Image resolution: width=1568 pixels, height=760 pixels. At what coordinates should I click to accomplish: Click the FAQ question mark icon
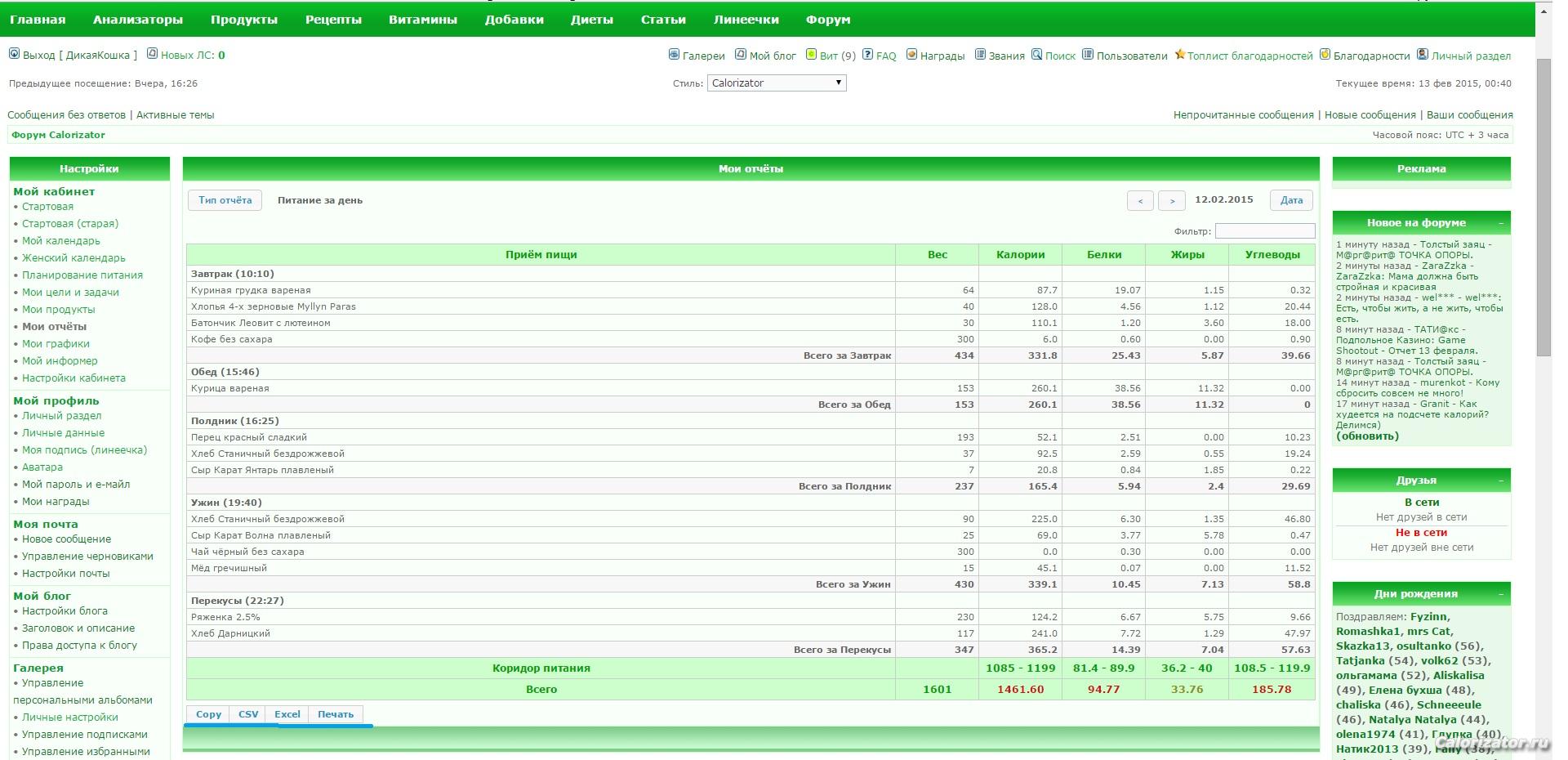tap(868, 55)
